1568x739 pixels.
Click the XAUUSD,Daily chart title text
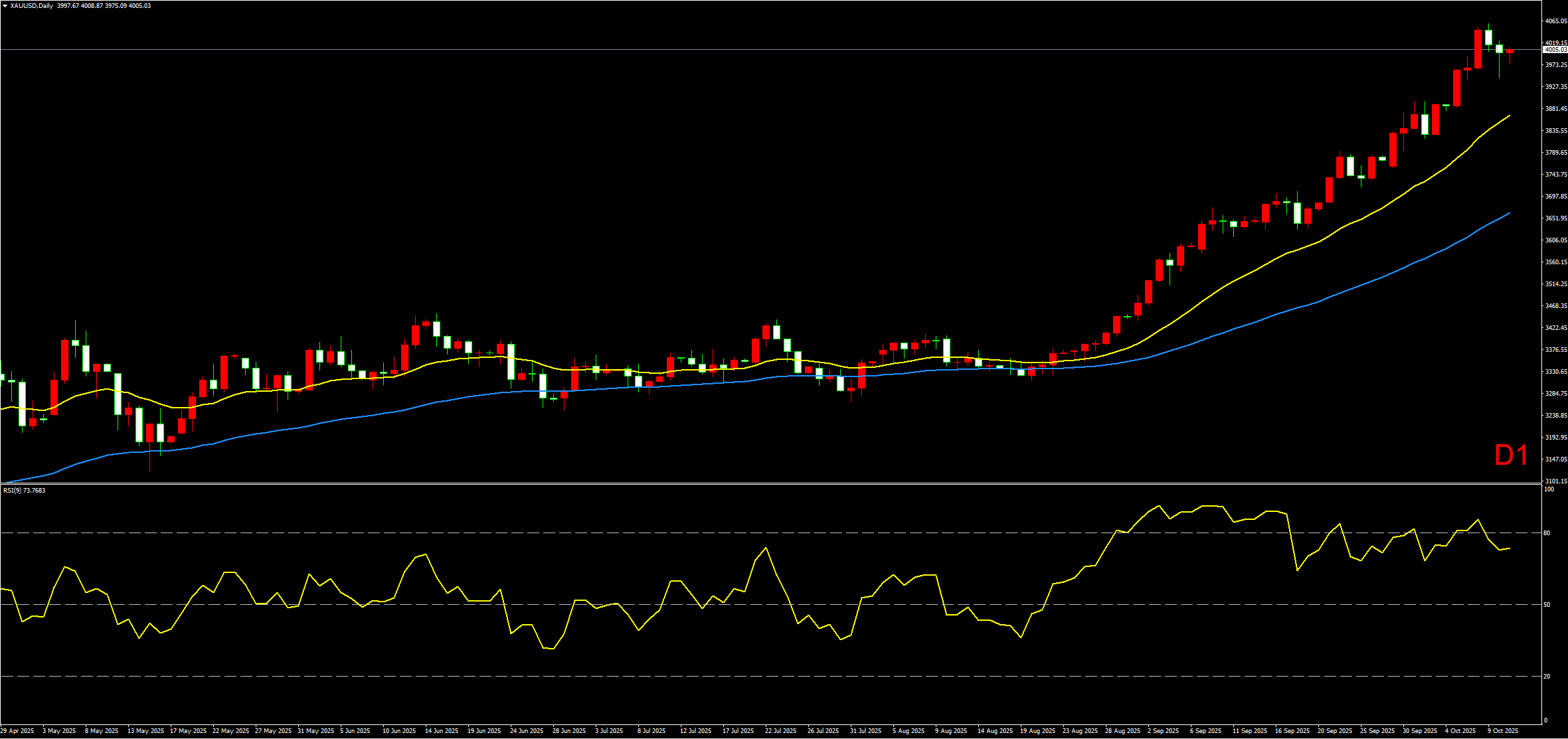pyautogui.click(x=32, y=6)
